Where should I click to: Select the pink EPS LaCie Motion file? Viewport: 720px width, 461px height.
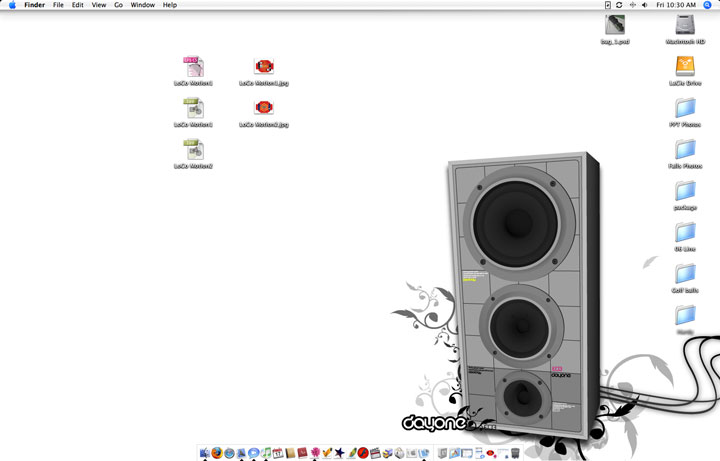pyautogui.click(x=193, y=67)
